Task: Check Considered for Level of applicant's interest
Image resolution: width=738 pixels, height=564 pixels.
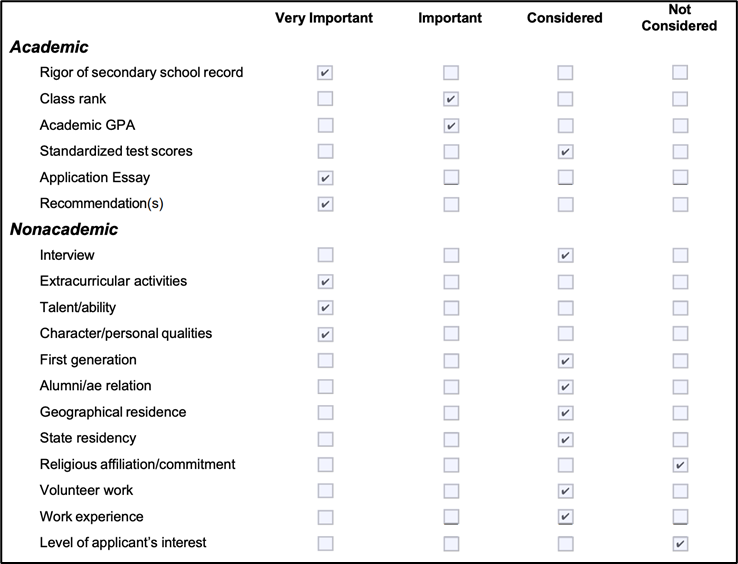Action: click(x=565, y=543)
